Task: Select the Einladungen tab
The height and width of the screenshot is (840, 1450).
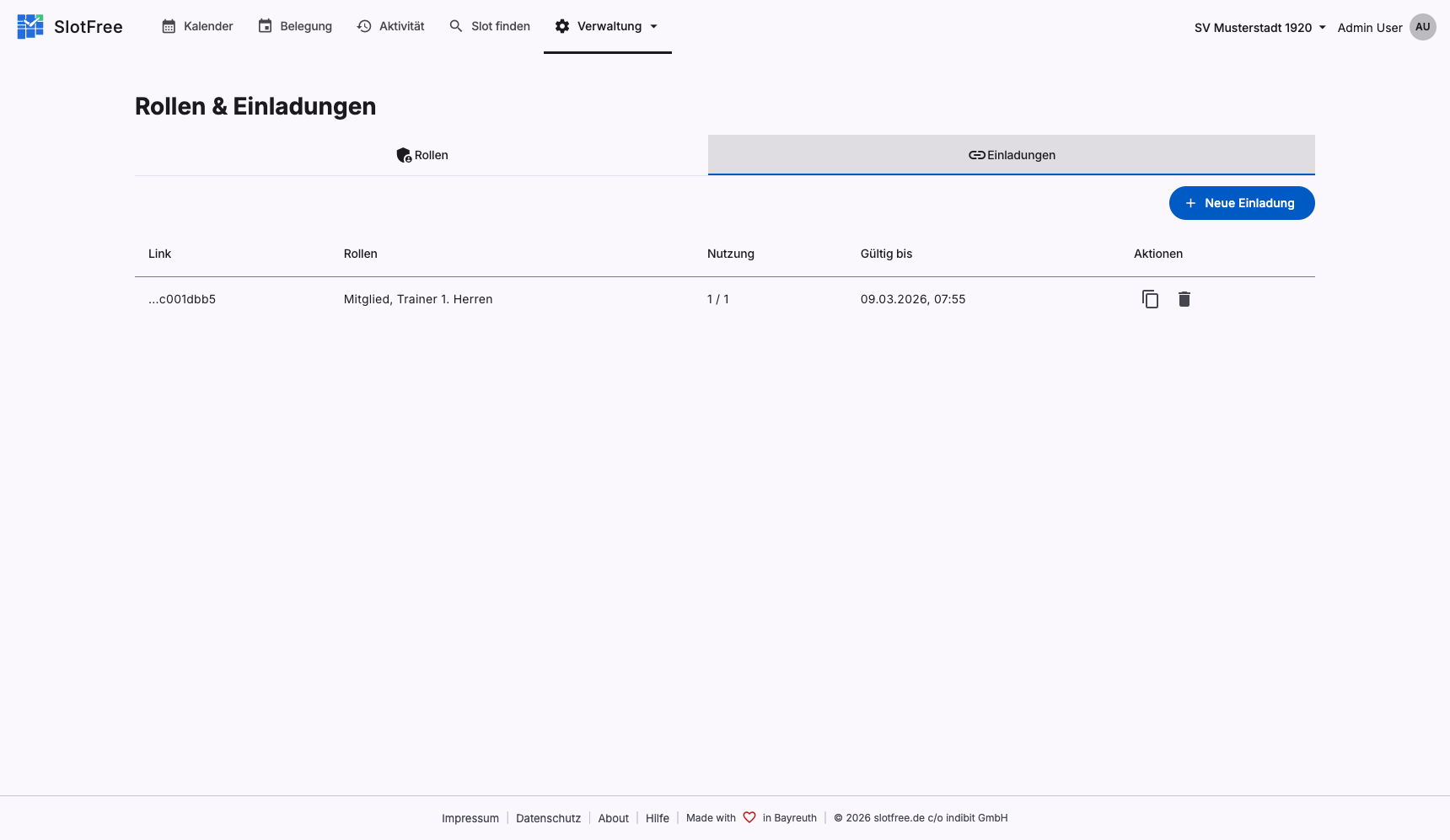Action: 1012,155
